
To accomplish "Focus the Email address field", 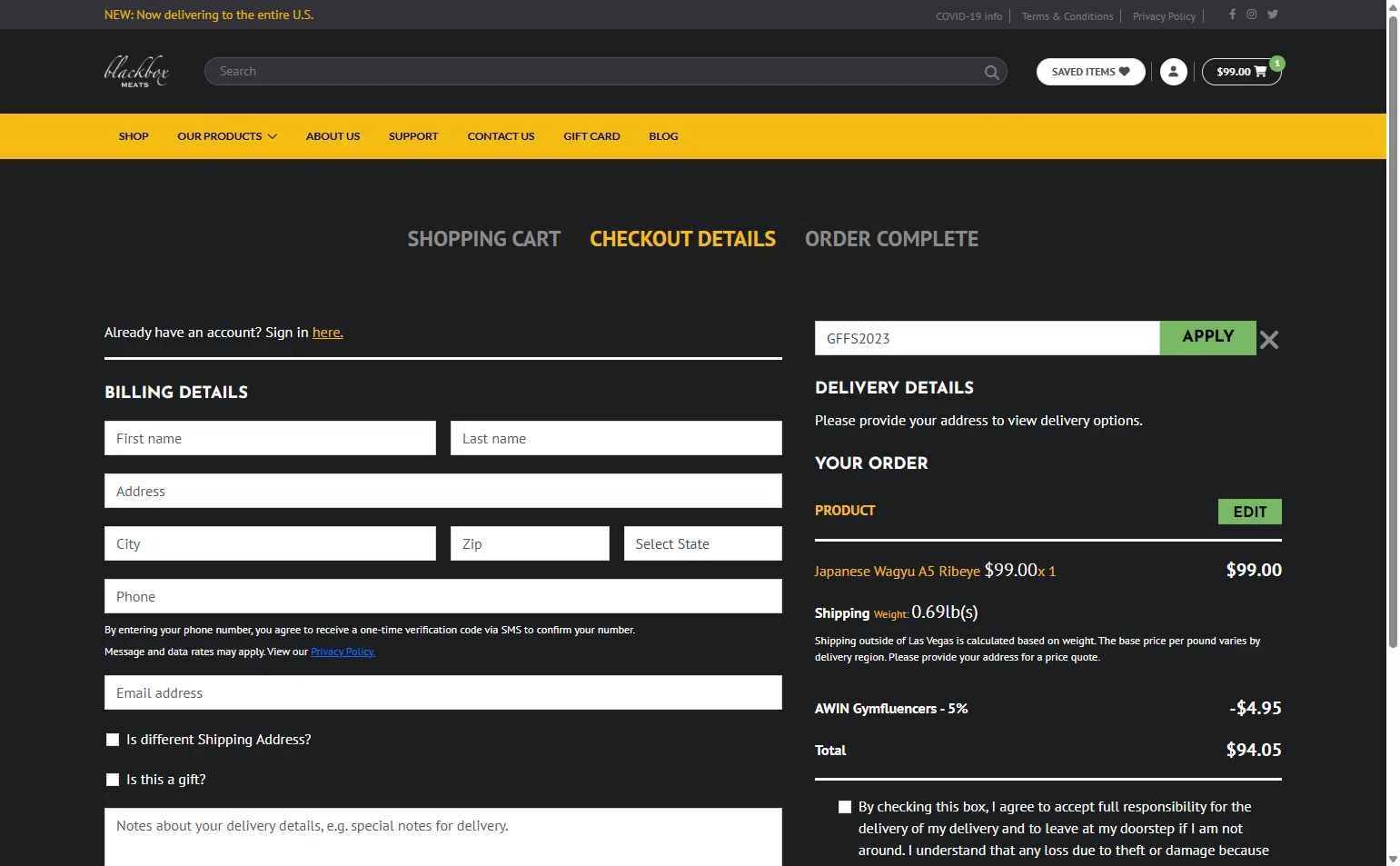I will [x=443, y=692].
